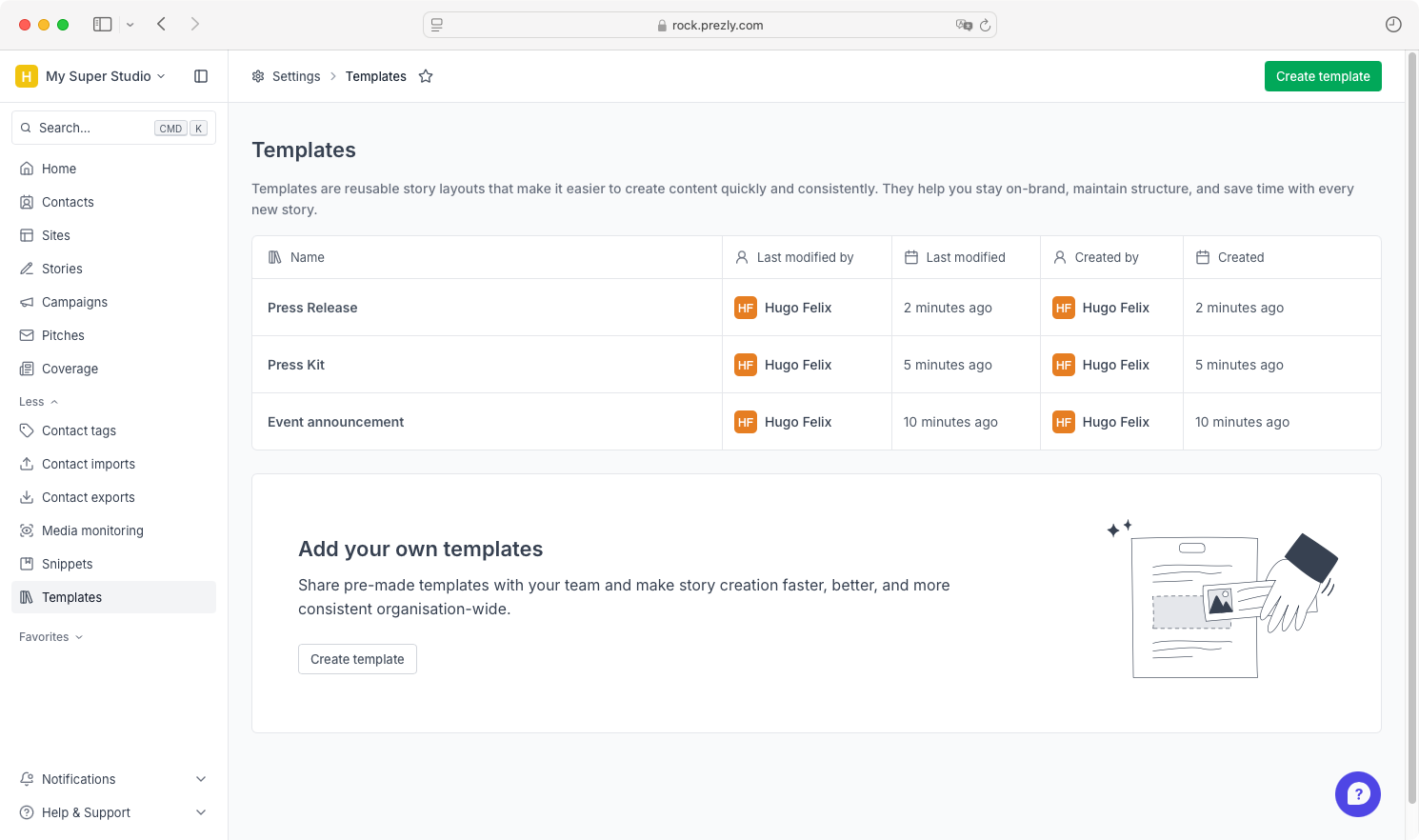Image resolution: width=1419 pixels, height=840 pixels.
Task: Collapse the Less section in sidebar
Action: pyautogui.click(x=39, y=402)
